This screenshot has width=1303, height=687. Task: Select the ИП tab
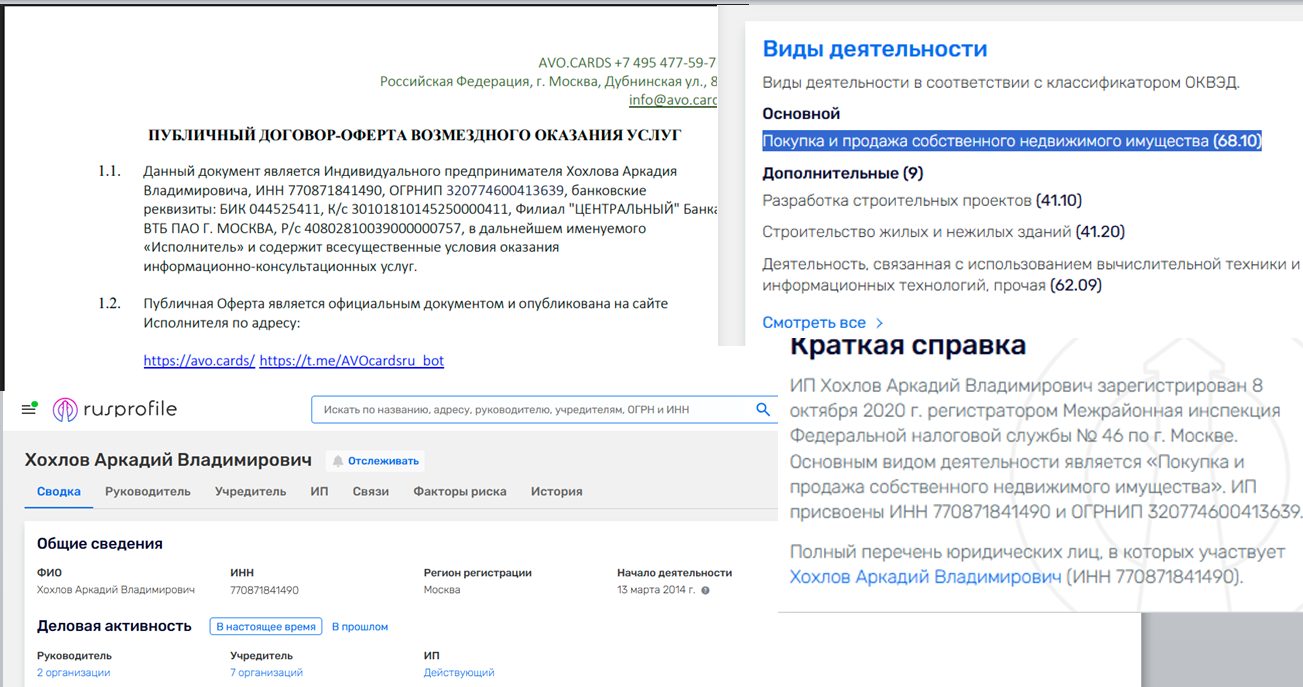[319, 491]
